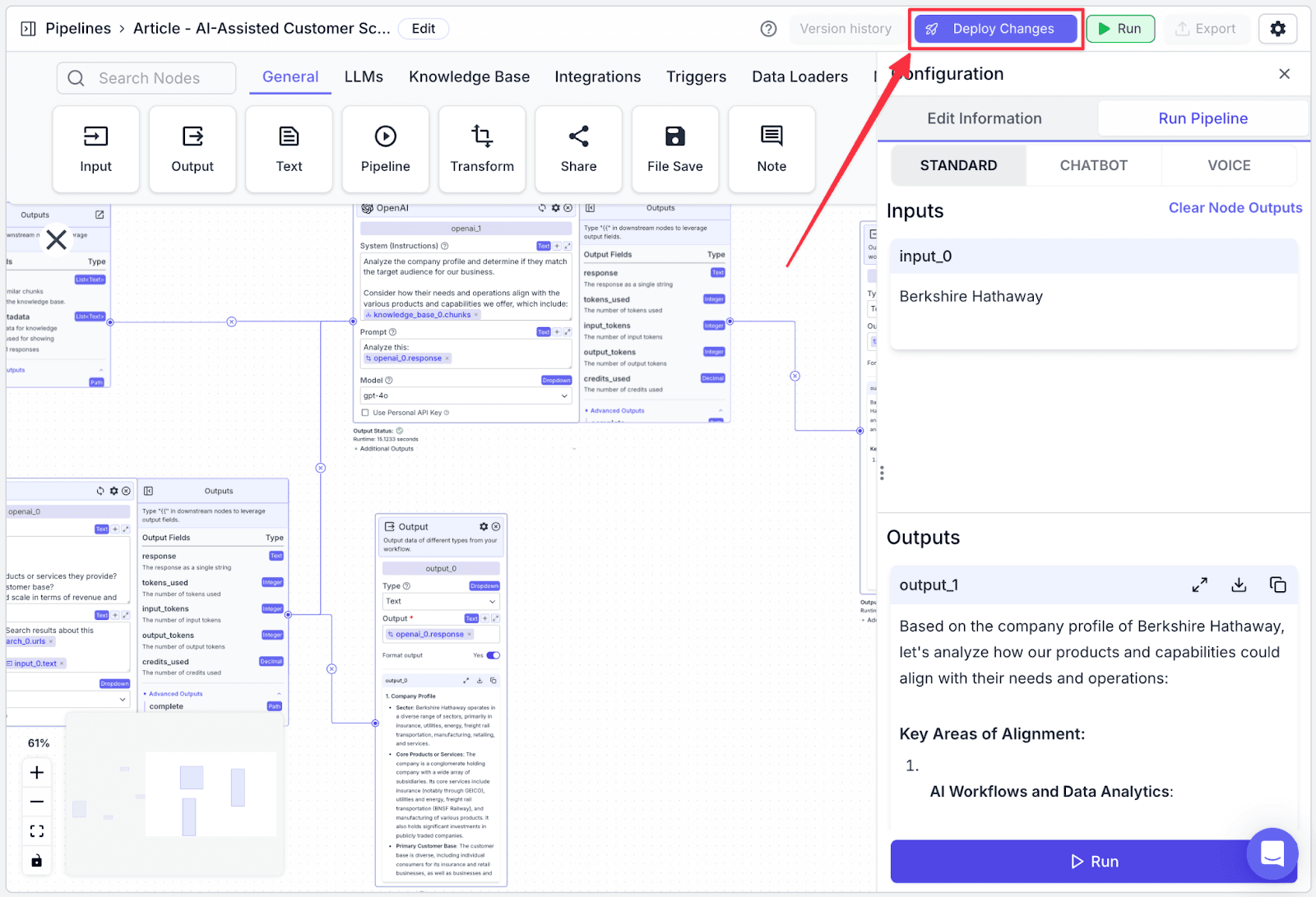Open the gpt-4o Model dropdown
This screenshot has width=1316, height=897.
click(466, 395)
